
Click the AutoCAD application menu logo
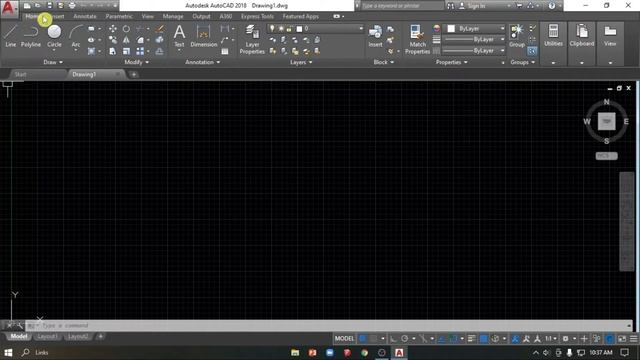pyautogui.click(x=9, y=8)
